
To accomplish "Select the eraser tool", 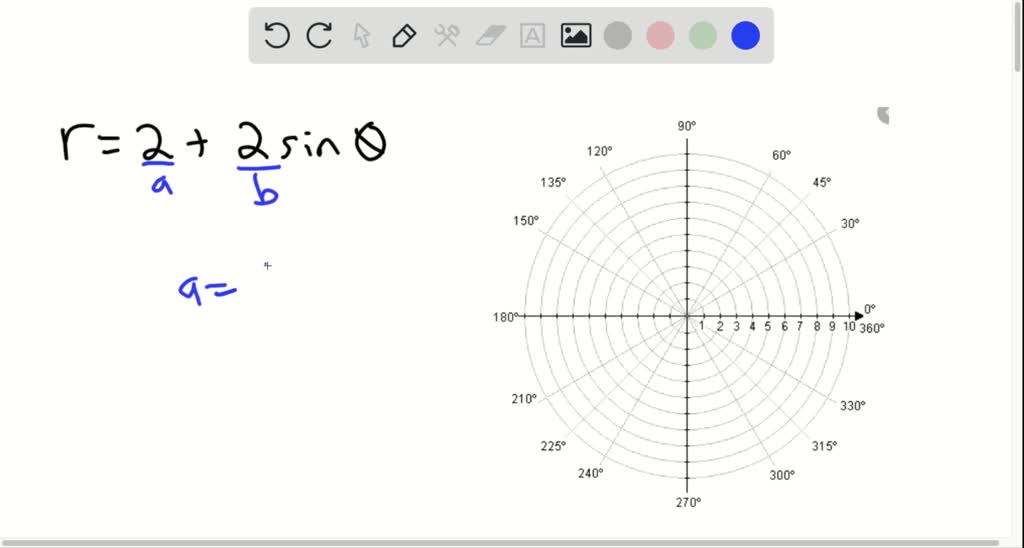I will [490, 35].
